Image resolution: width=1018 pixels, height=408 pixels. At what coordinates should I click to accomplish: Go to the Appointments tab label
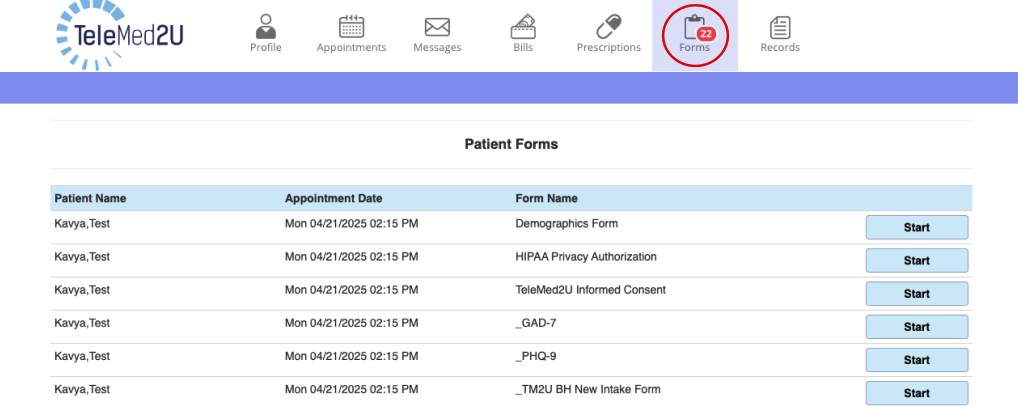tap(351, 47)
